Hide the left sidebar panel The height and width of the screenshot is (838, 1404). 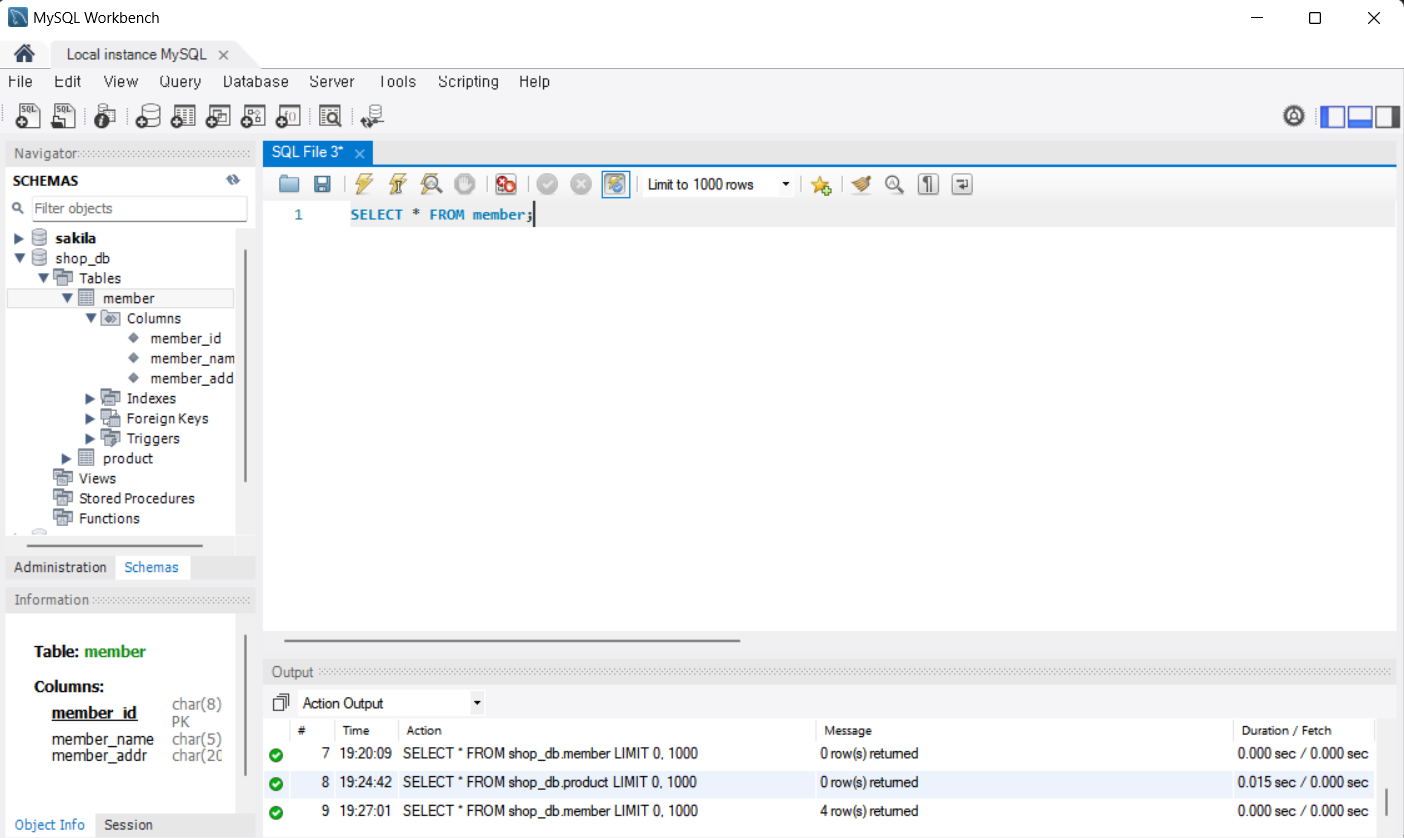point(1333,117)
